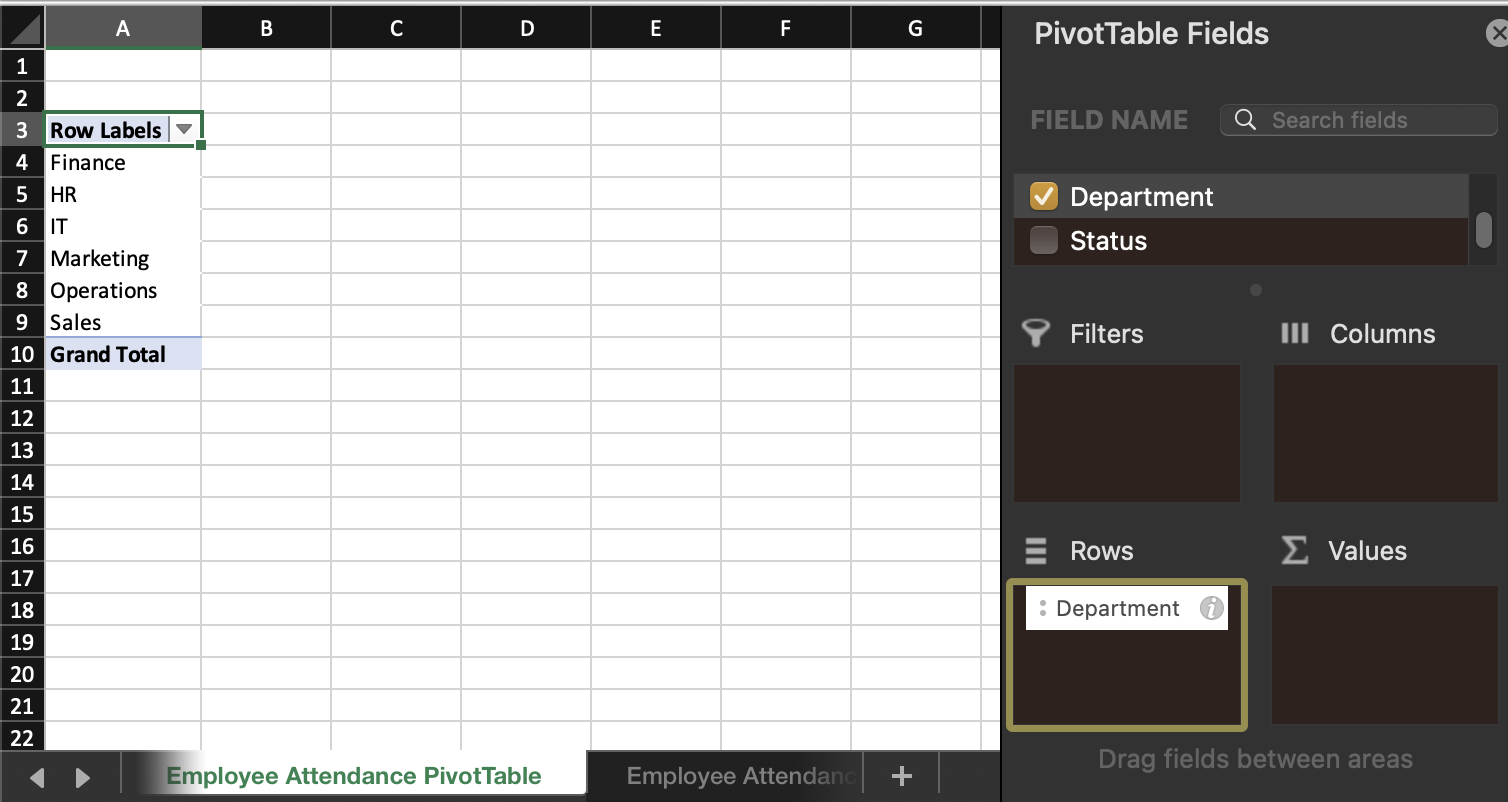Click the Department field grip handle in Rows
Viewport: 1508px width, 802px height.
1042,608
